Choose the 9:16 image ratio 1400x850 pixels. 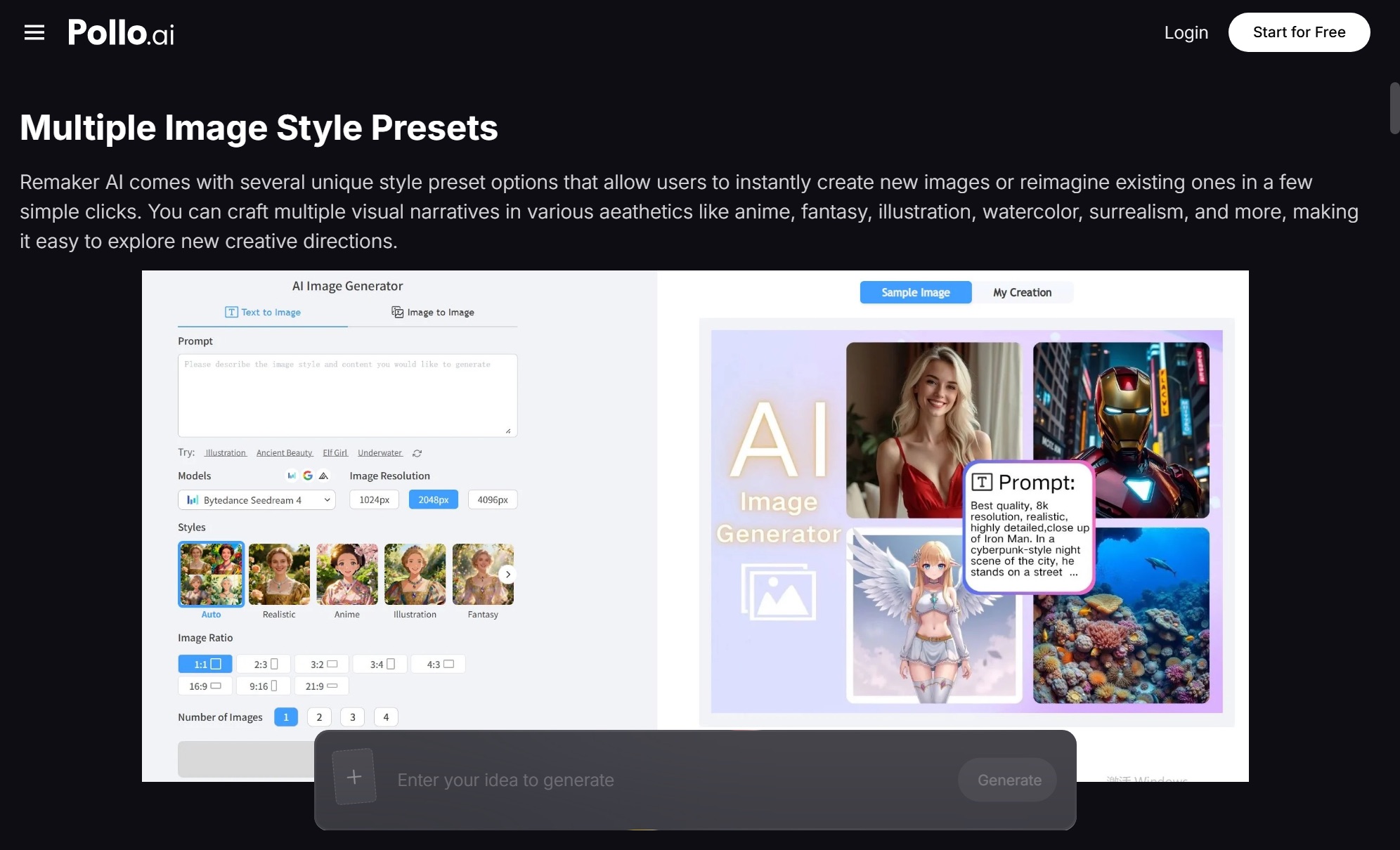tap(264, 686)
